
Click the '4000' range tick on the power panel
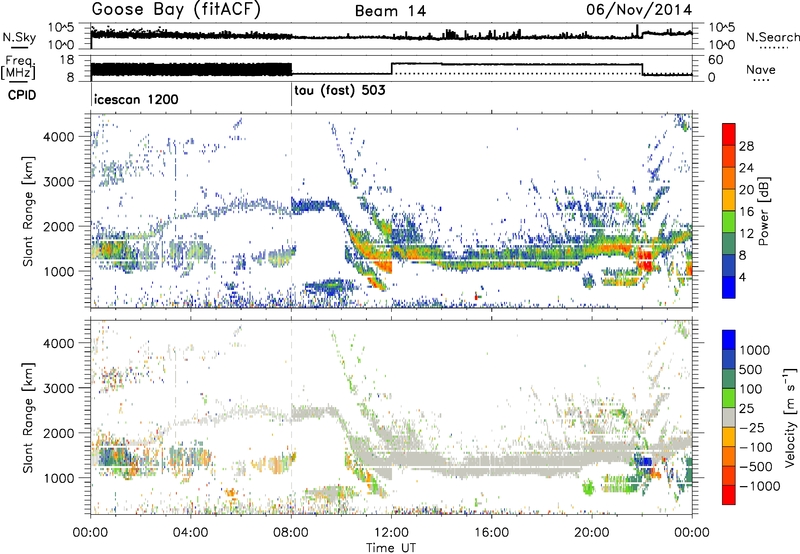[59, 137]
